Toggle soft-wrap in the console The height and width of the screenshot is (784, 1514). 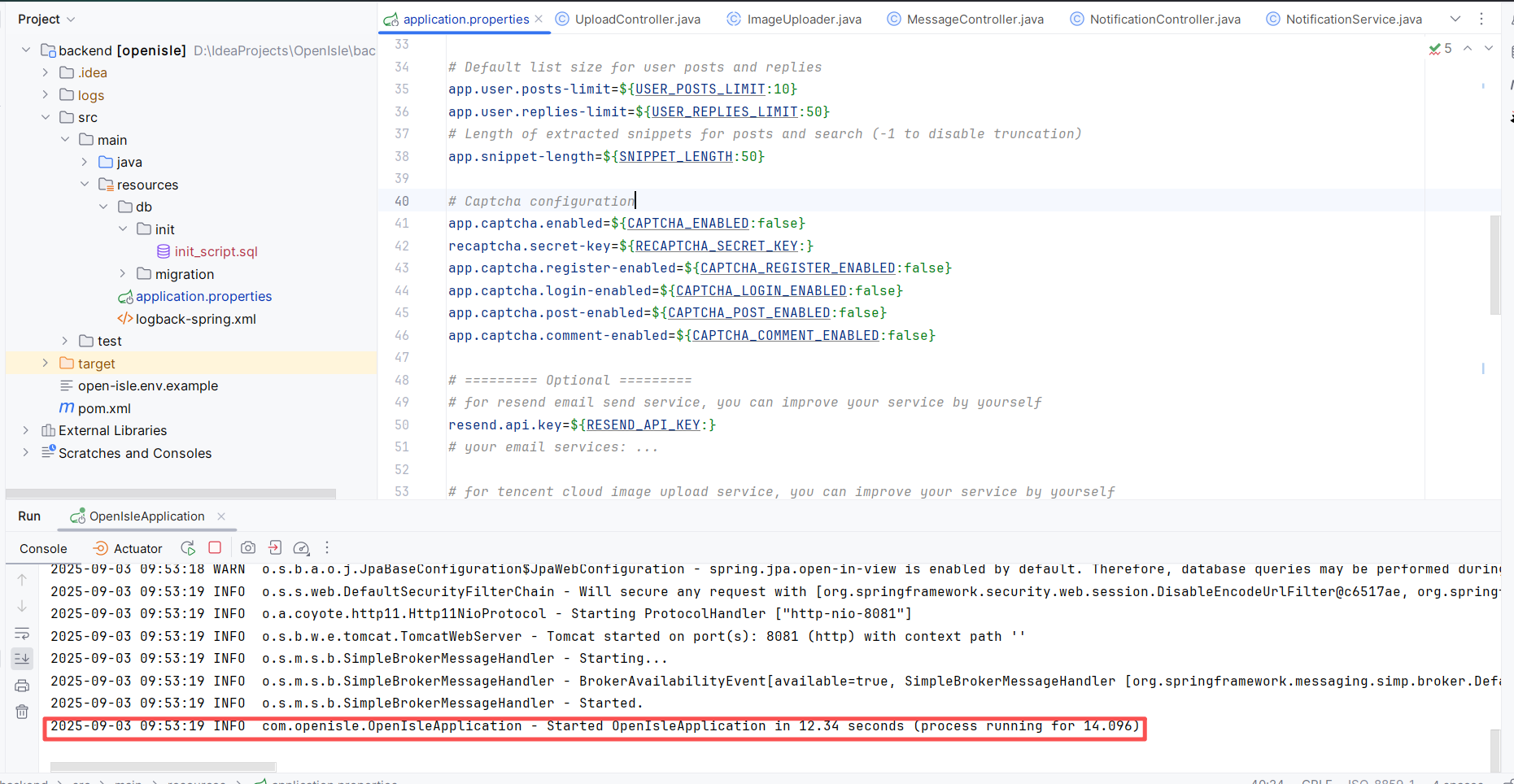click(x=22, y=633)
